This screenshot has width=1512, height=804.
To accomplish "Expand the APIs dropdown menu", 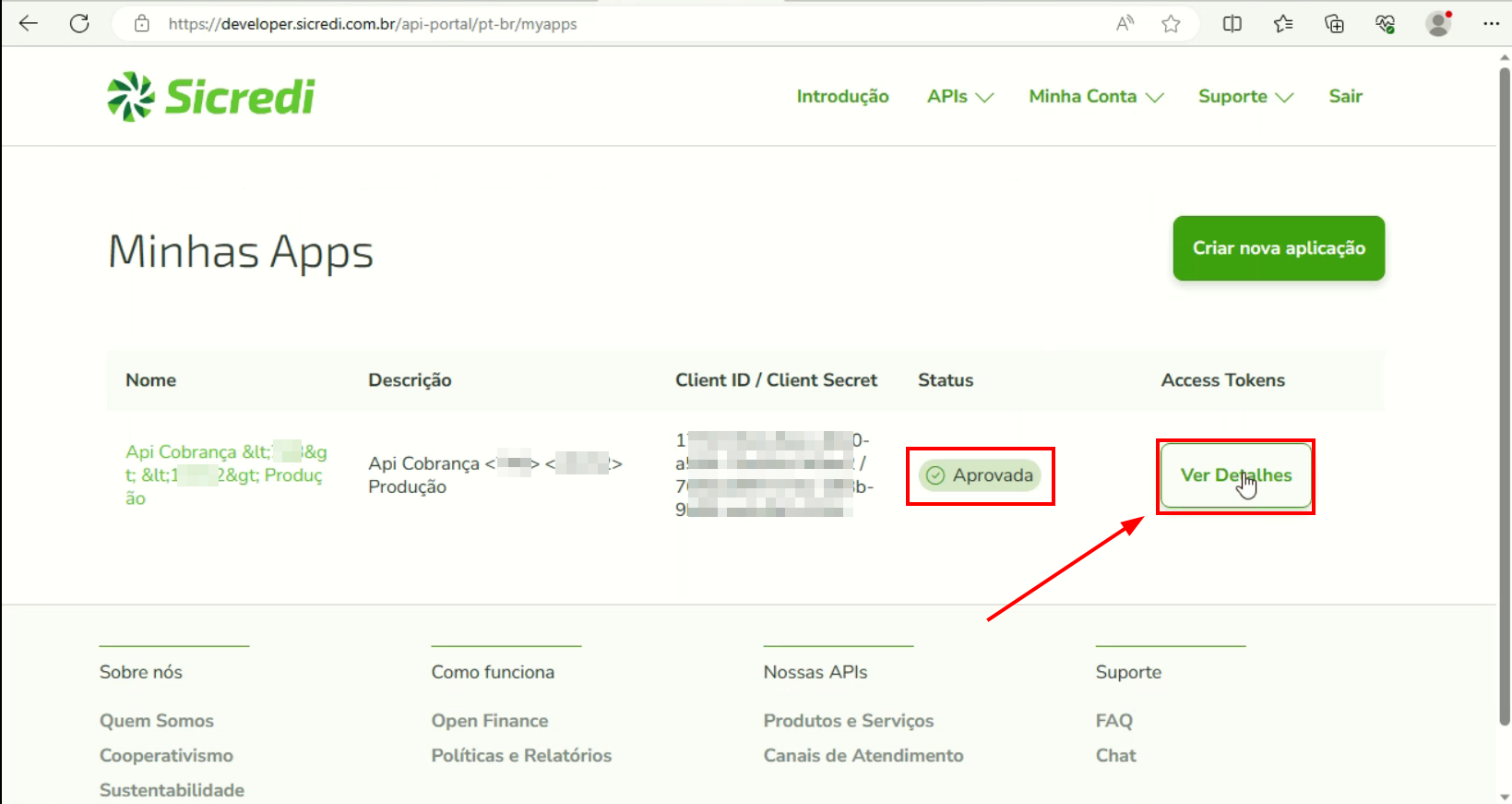I will pyautogui.click(x=960, y=97).
